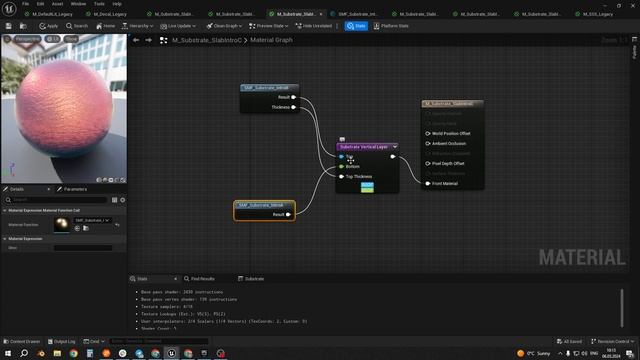Viewport: 640px width, 360px height.
Task: Click the Browse to asset icon
Action: click(x=23, y=26)
